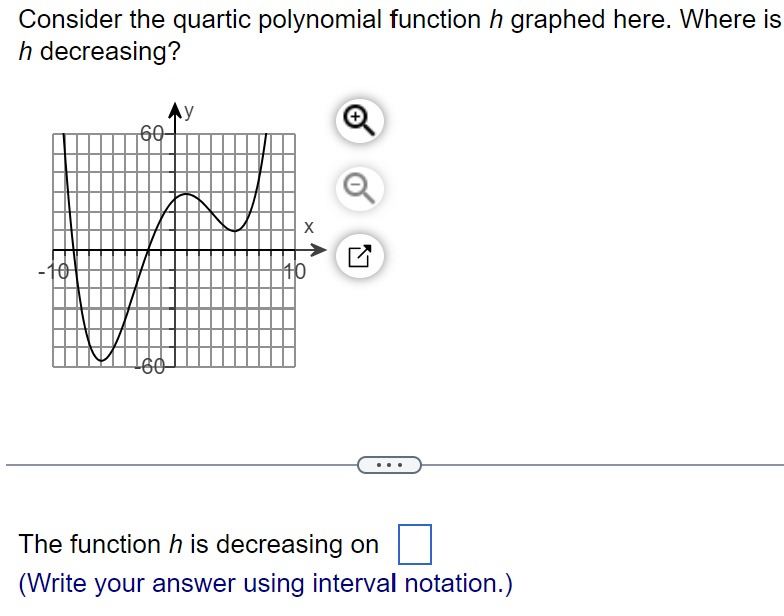The width and height of the screenshot is (784, 616).
Task: Click the question text "Consider the quartic polynomial"
Action: [x=200, y=20]
